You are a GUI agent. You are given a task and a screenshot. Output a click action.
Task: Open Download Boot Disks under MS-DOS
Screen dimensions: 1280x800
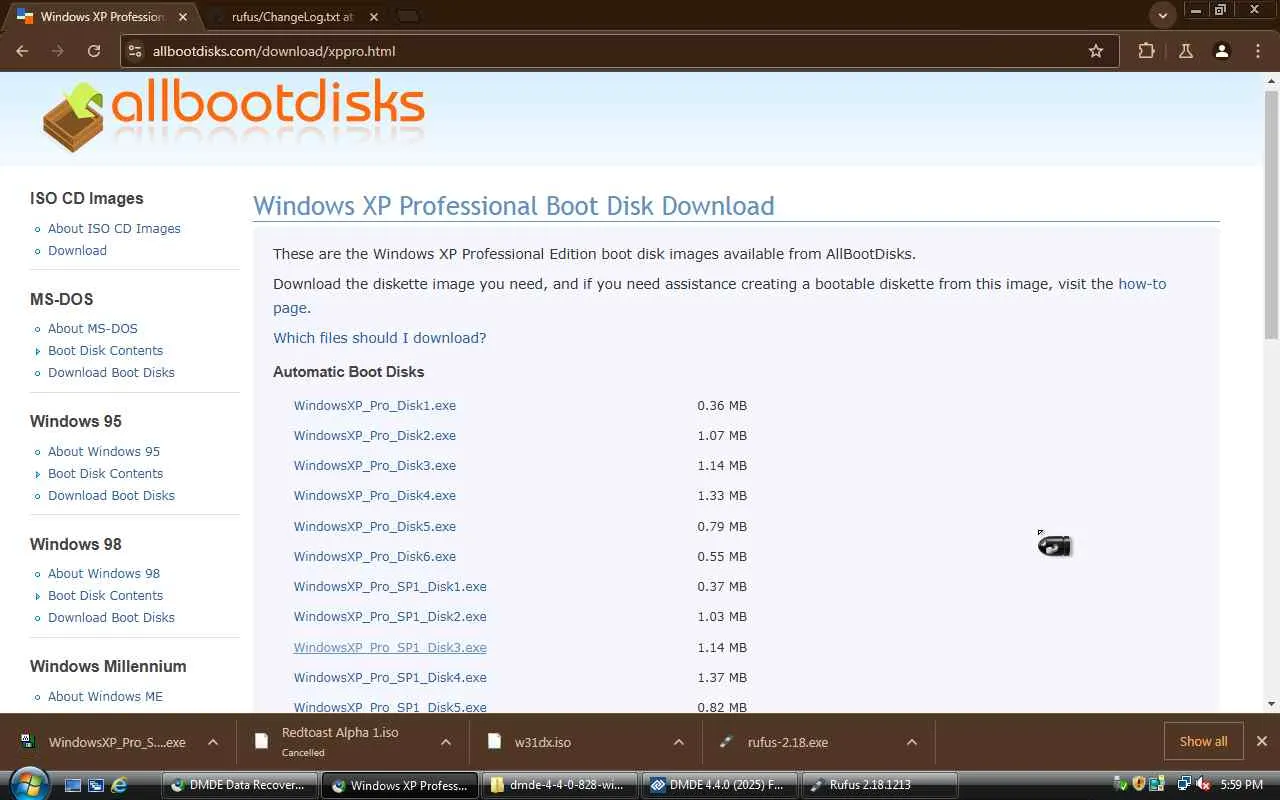pos(111,372)
